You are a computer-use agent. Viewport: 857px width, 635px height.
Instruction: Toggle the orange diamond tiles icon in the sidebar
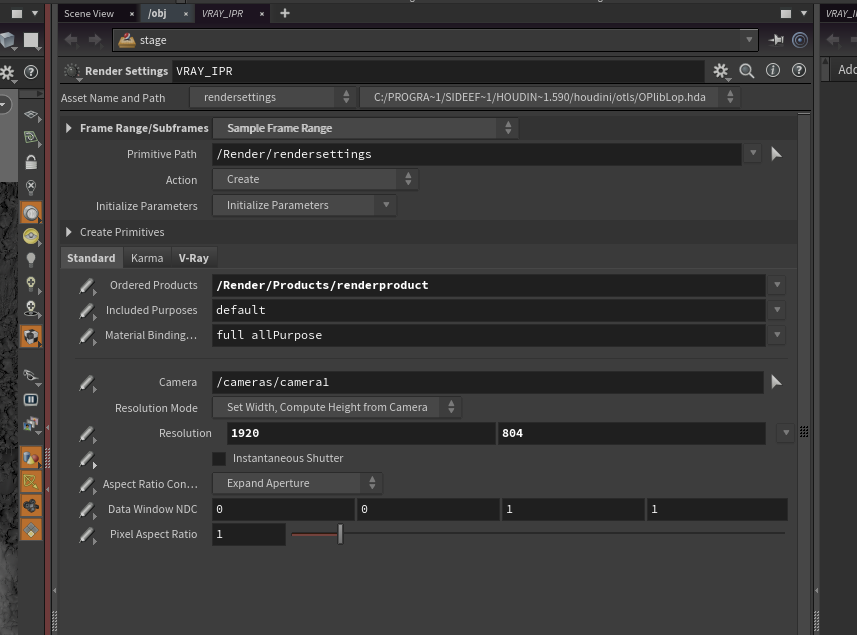coord(31,530)
